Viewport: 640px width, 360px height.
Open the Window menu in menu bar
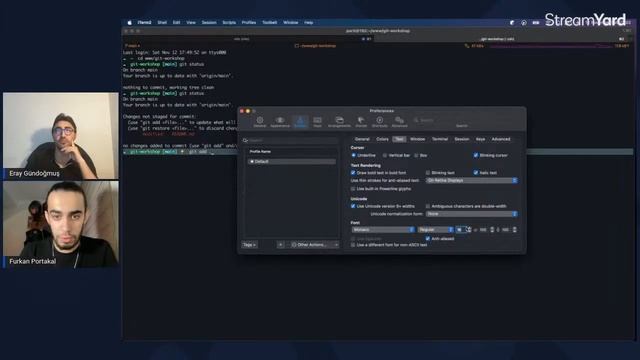pos(291,23)
